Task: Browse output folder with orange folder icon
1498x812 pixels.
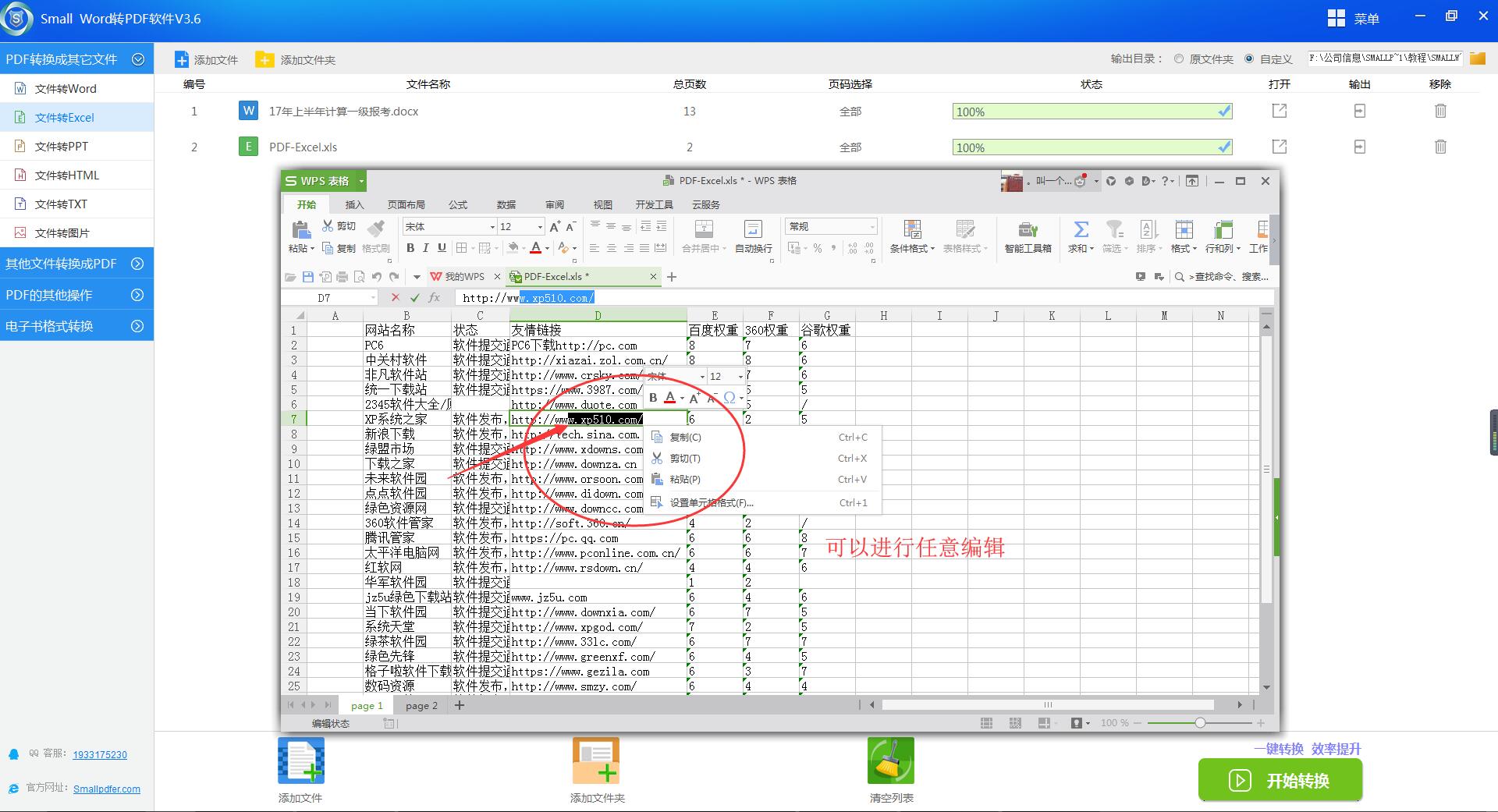Action: pos(1477,59)
